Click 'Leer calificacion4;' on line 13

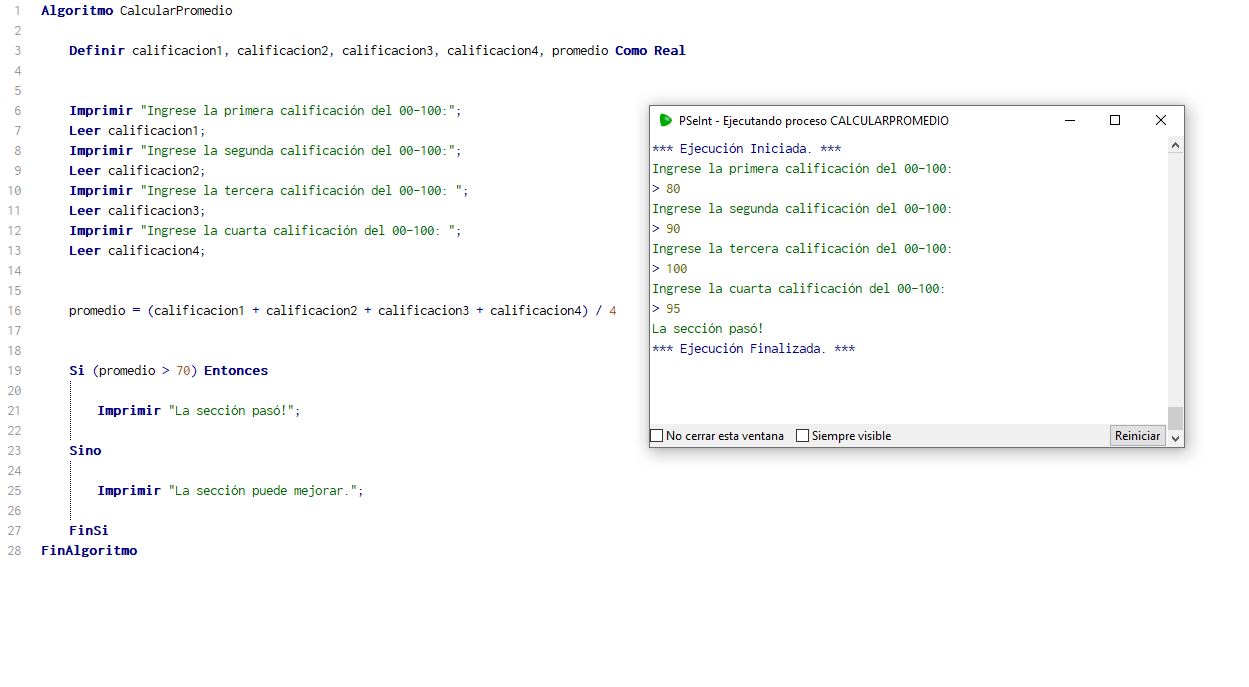click(x=137, y=251)
